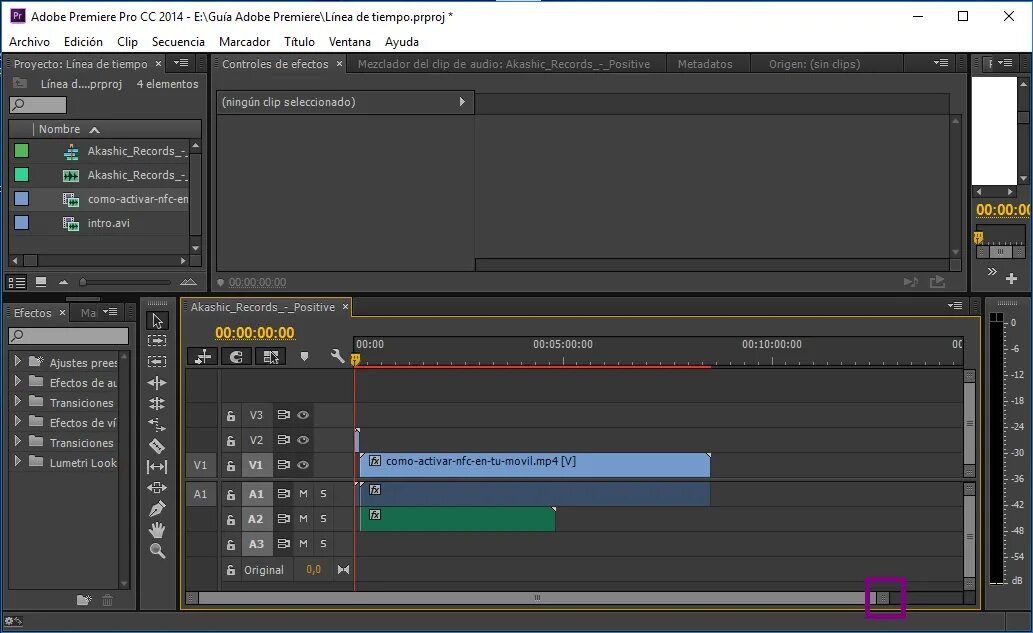Add a marker in timeline
The width and height of the screenshot is (1033, 633).
pyautogui.click(x=304, y=356)
